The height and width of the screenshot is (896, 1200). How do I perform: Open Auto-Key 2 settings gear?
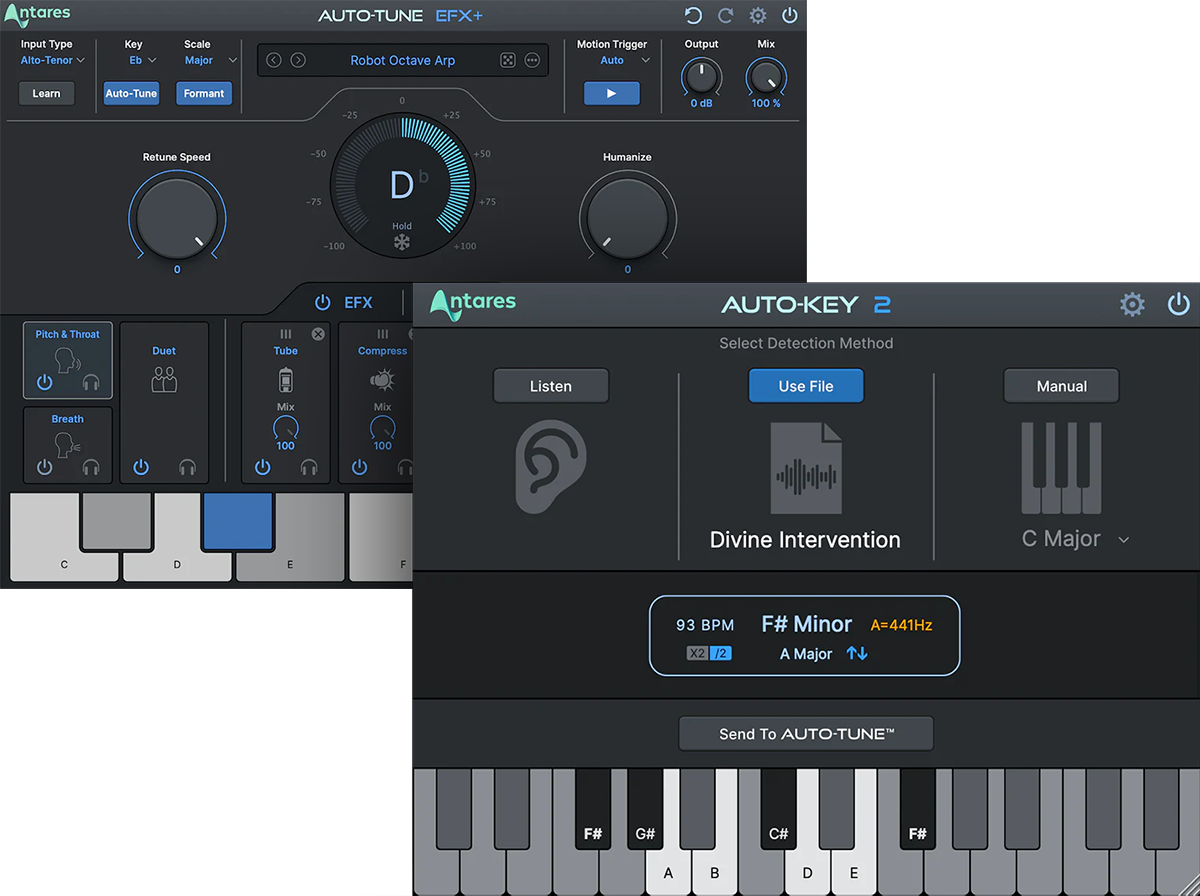(x=1132, y=304)
